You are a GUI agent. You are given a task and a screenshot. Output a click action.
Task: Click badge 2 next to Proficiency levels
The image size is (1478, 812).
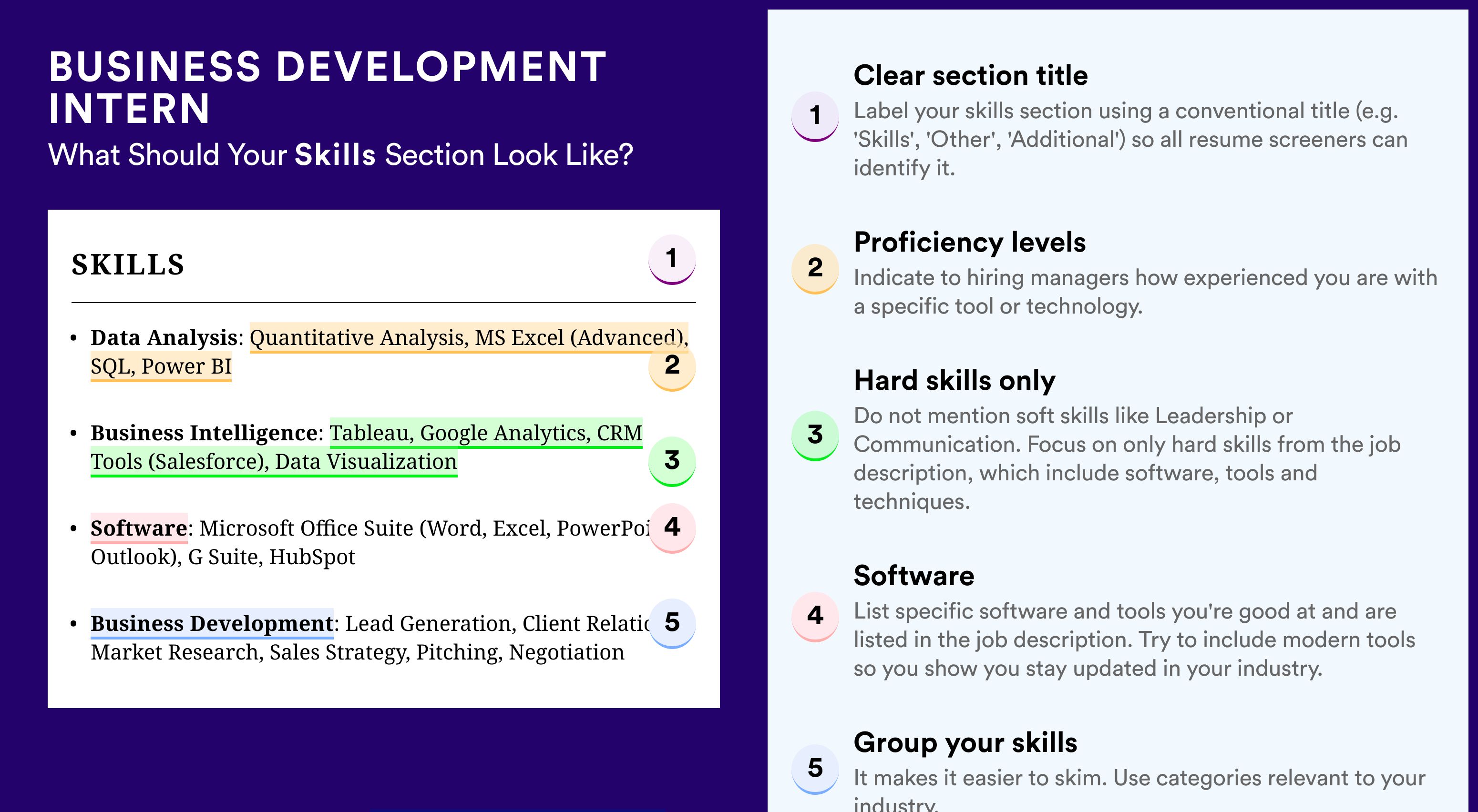click(815, 269)
